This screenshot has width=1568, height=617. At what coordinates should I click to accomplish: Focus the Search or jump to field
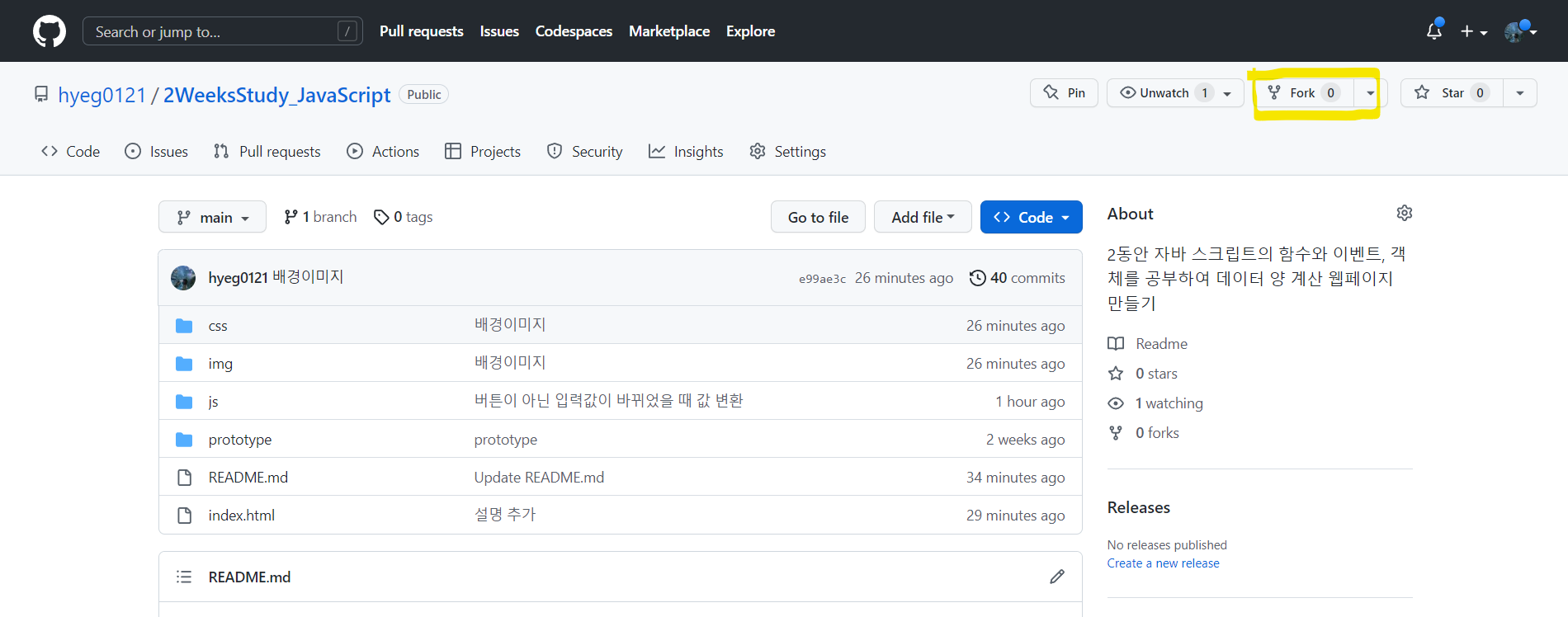(223, 31)
